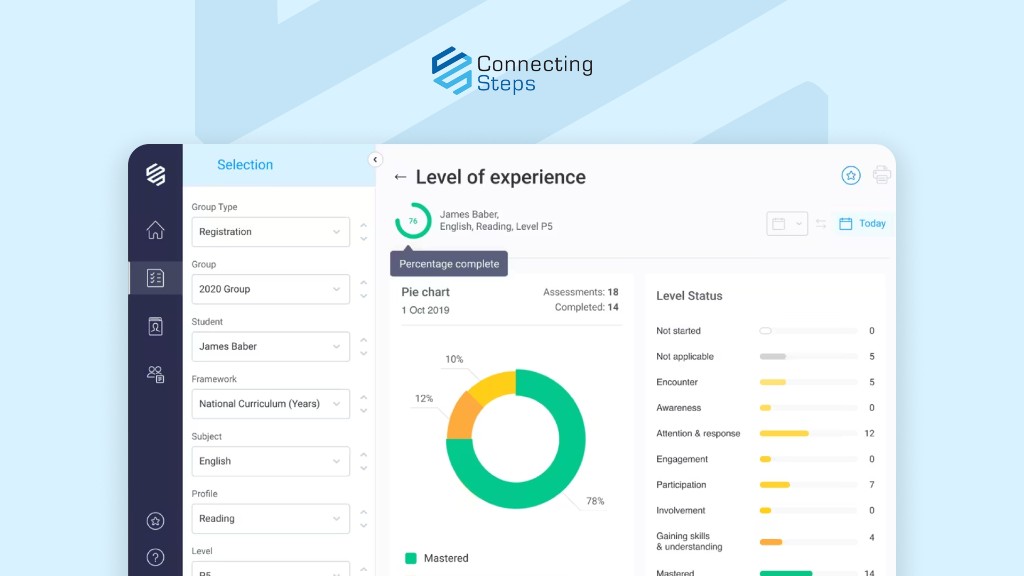Add this view to favourites with the star
The height and width of the screenshot is (576, 1024).
pos(850,175)
